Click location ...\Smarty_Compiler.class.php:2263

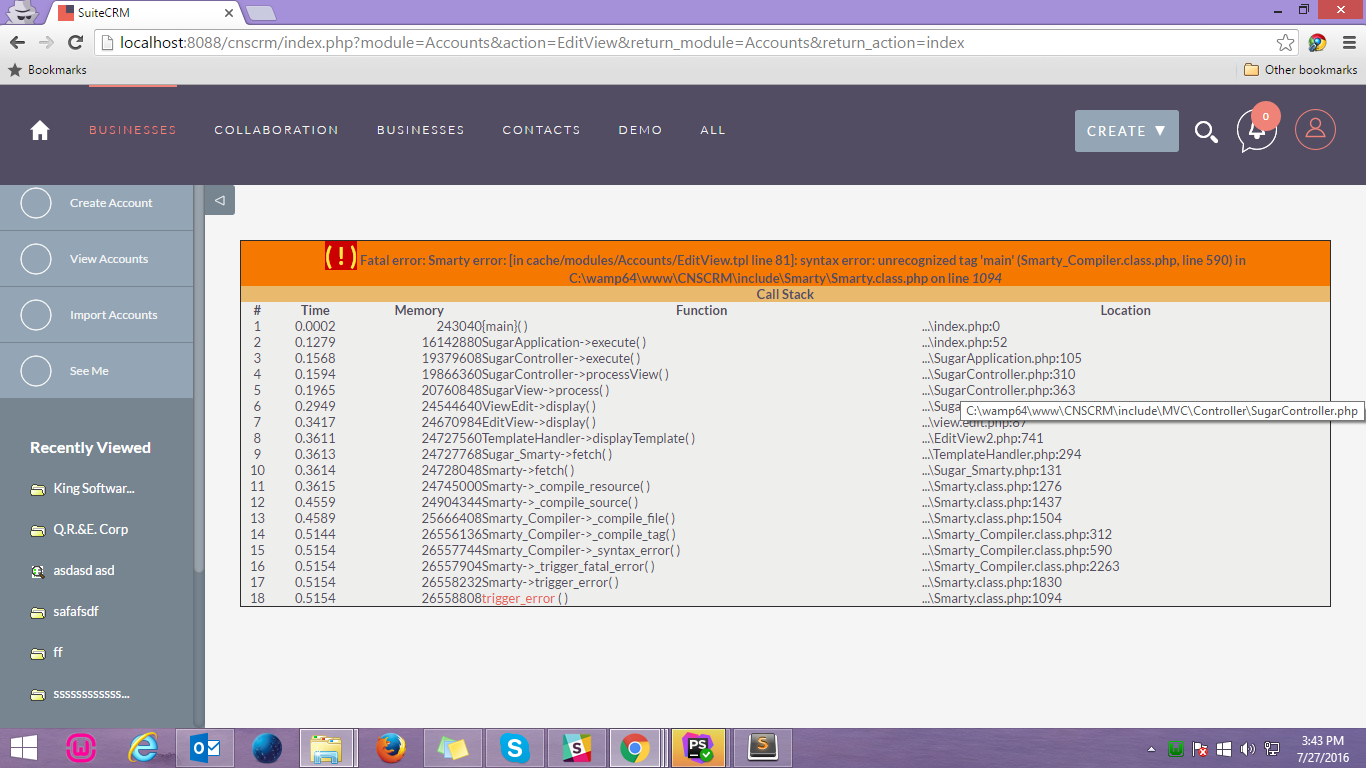coord(1021,566)
